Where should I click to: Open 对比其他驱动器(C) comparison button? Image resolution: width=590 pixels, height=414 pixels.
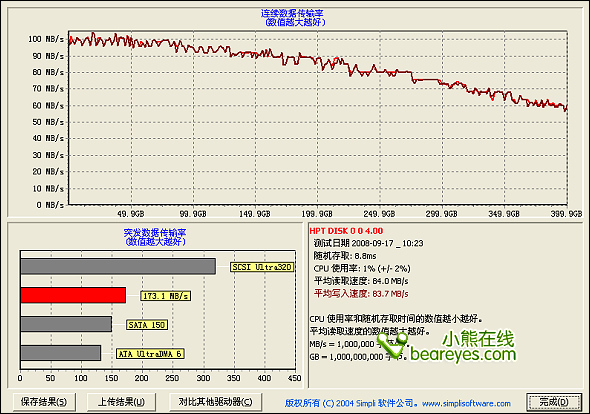point(216,402)
